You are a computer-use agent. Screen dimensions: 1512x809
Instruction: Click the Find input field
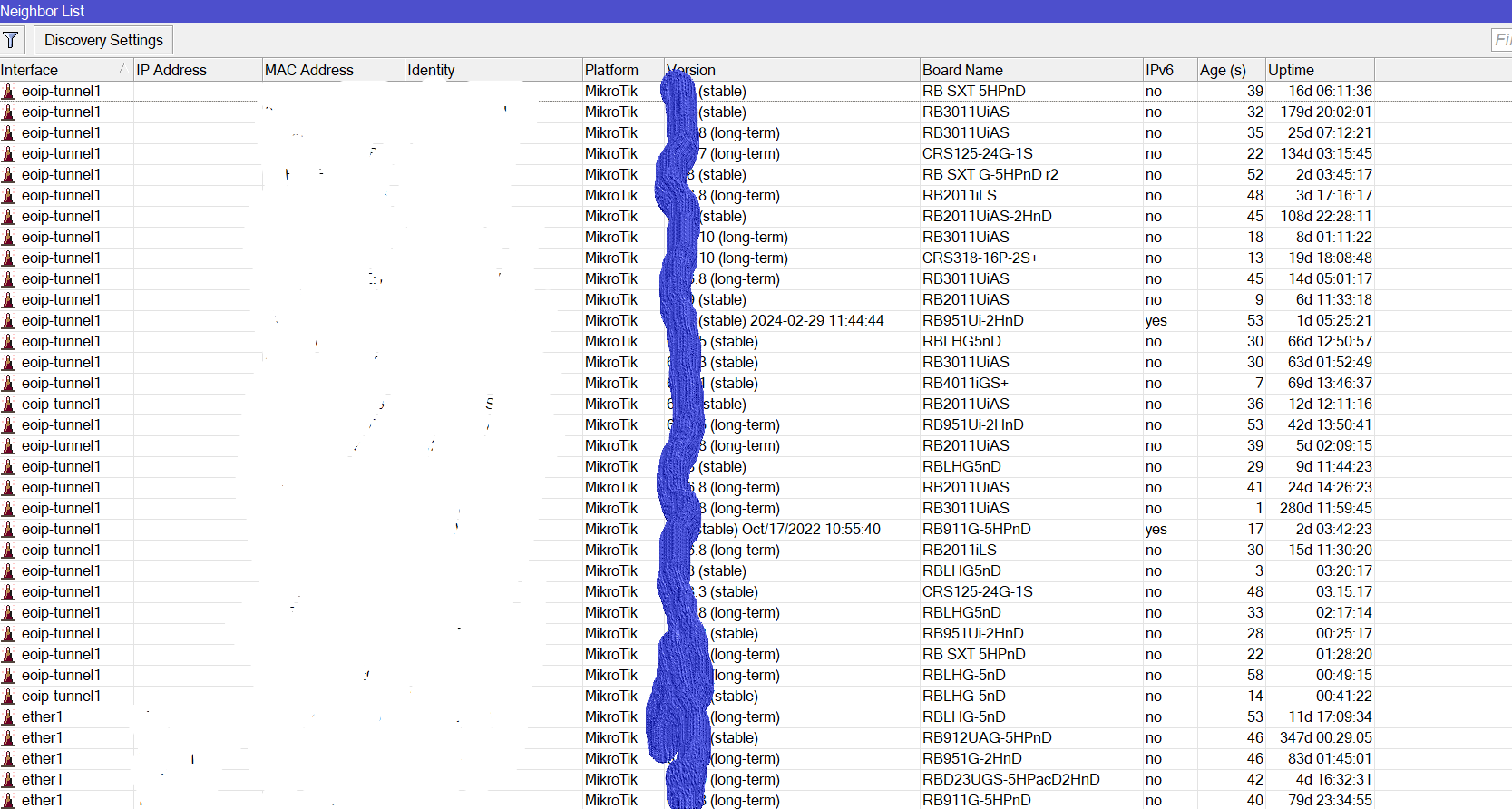tap(1502, 40)
